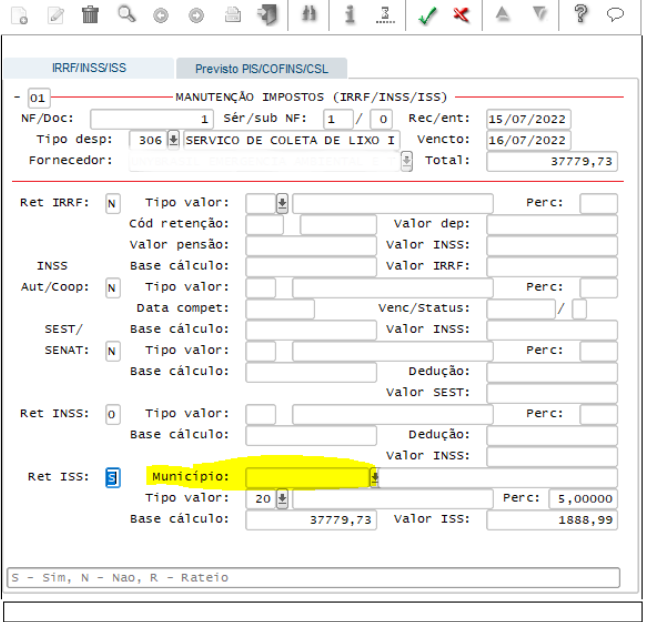
Task: Click the Perc field showing 5,00000
Action: point(583,499)
